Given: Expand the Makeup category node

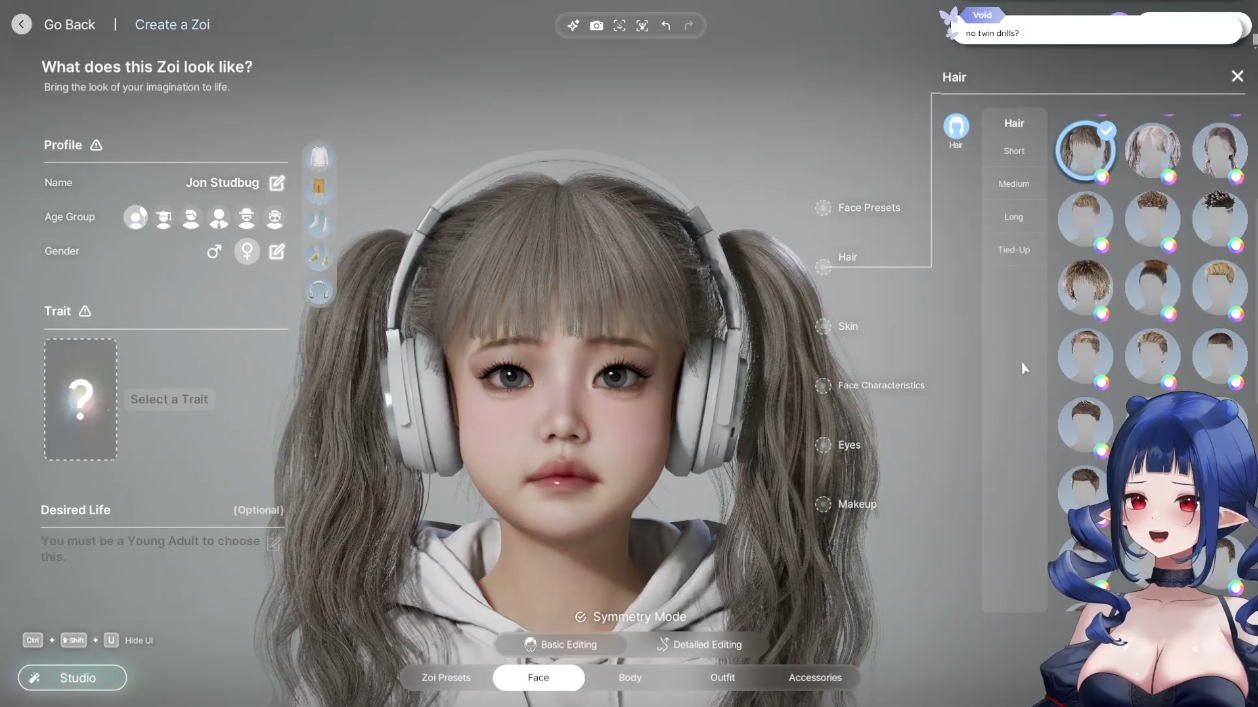Looking at the screenshot, I should coord(823,504).
